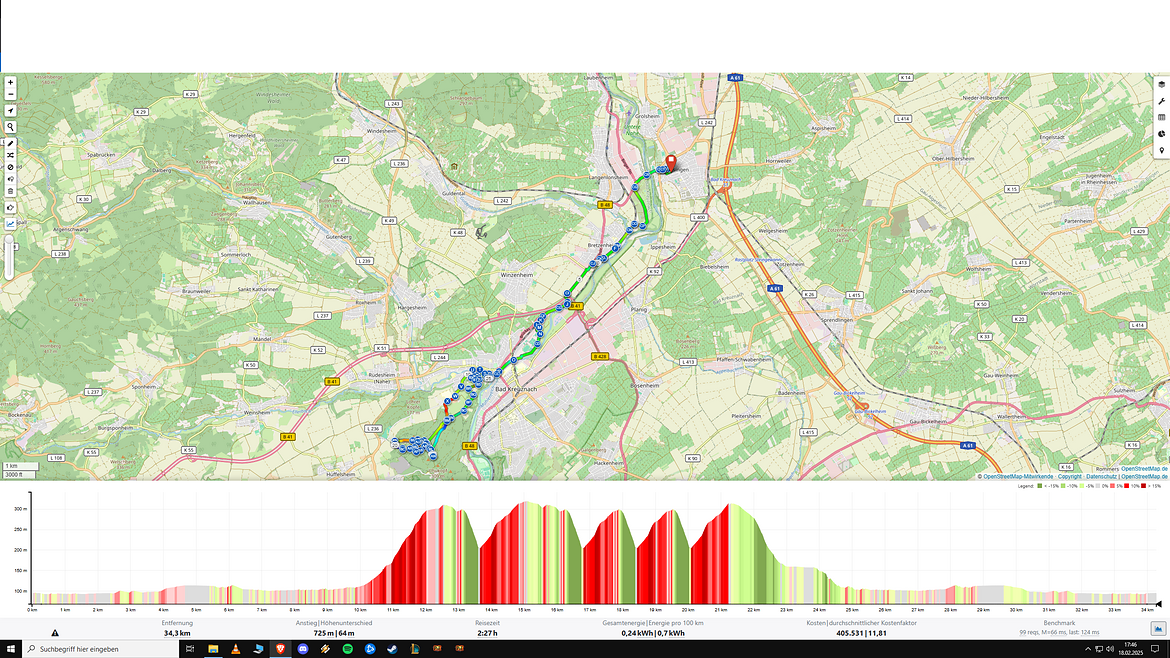Image resolution: width=1170 pixels, height=658 pixels.
Task: Open the magnifier search tool on map
Action: click(10, 127)
